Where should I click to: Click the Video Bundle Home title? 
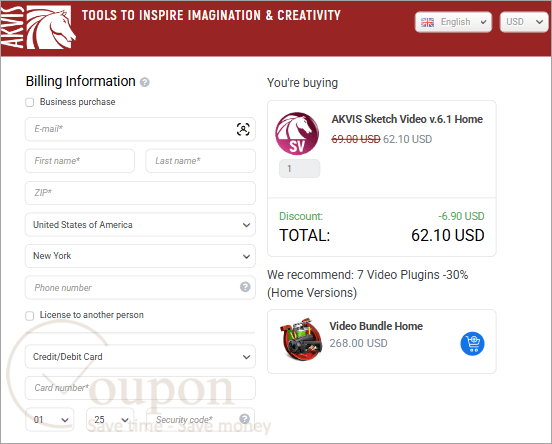tap(376, 326)
